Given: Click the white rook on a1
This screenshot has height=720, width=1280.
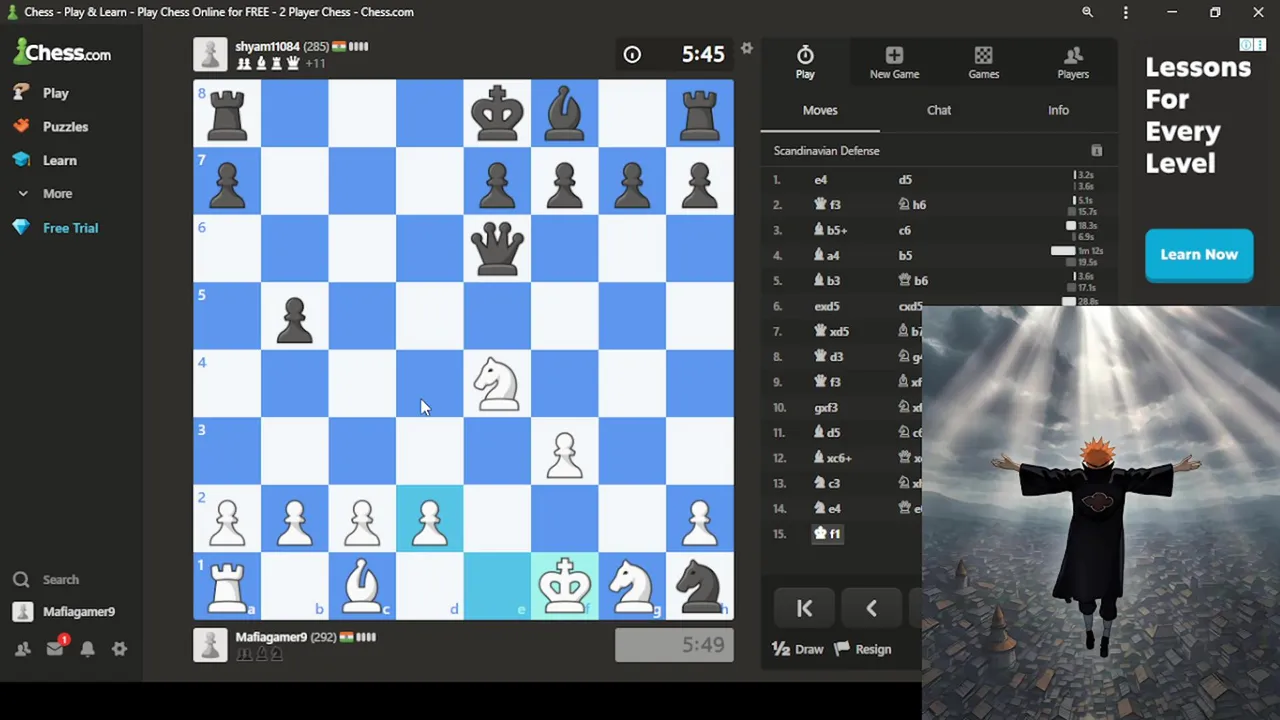Looking at the screenshot, I should (x=227, y=586).
